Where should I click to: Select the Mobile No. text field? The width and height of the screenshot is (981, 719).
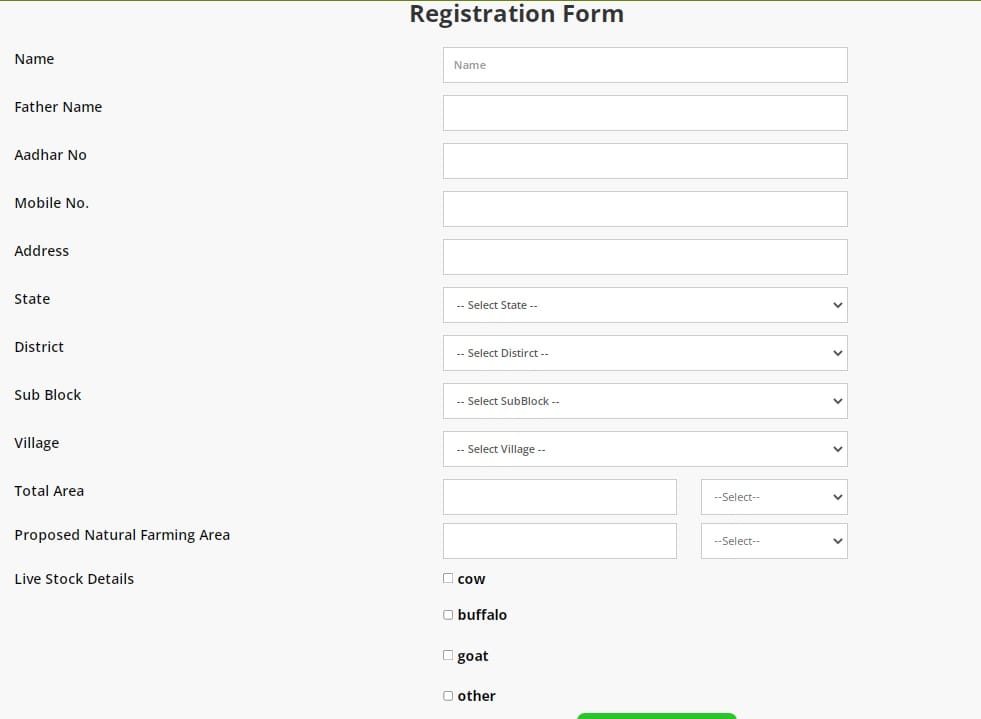645,209
